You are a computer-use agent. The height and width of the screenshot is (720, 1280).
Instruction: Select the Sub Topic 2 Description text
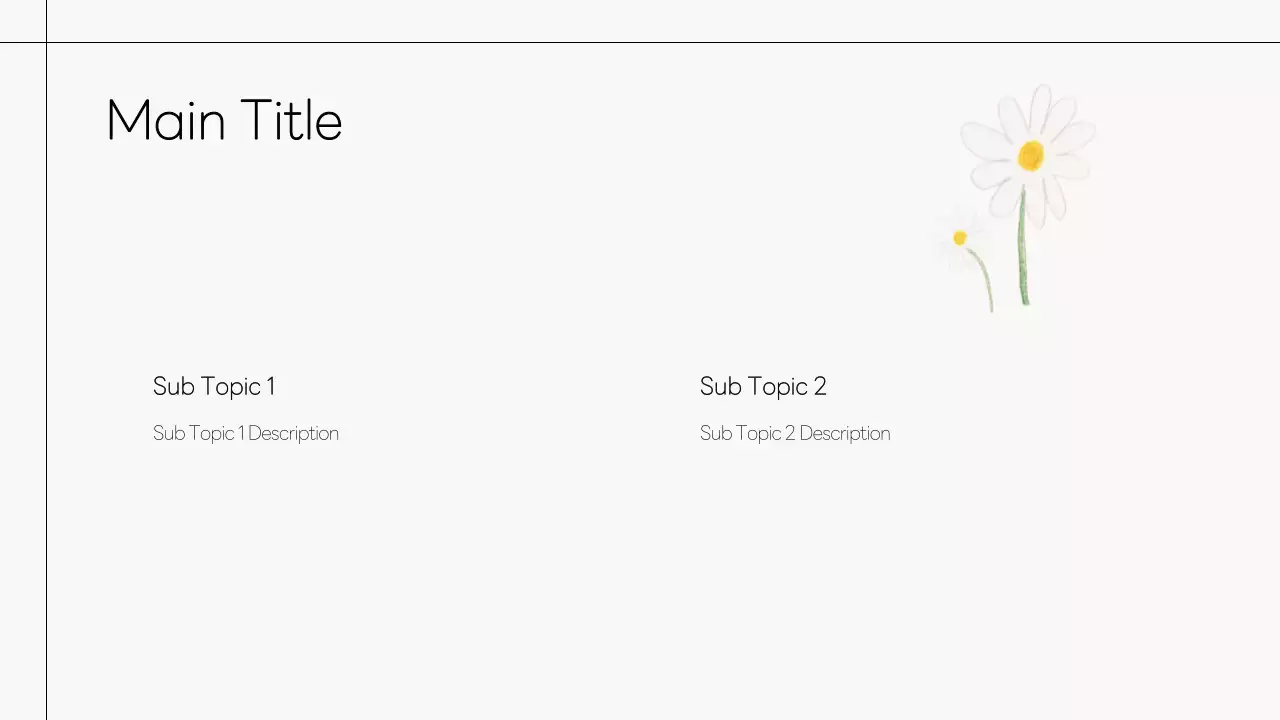pyautogui.click(x=795, y=433)
